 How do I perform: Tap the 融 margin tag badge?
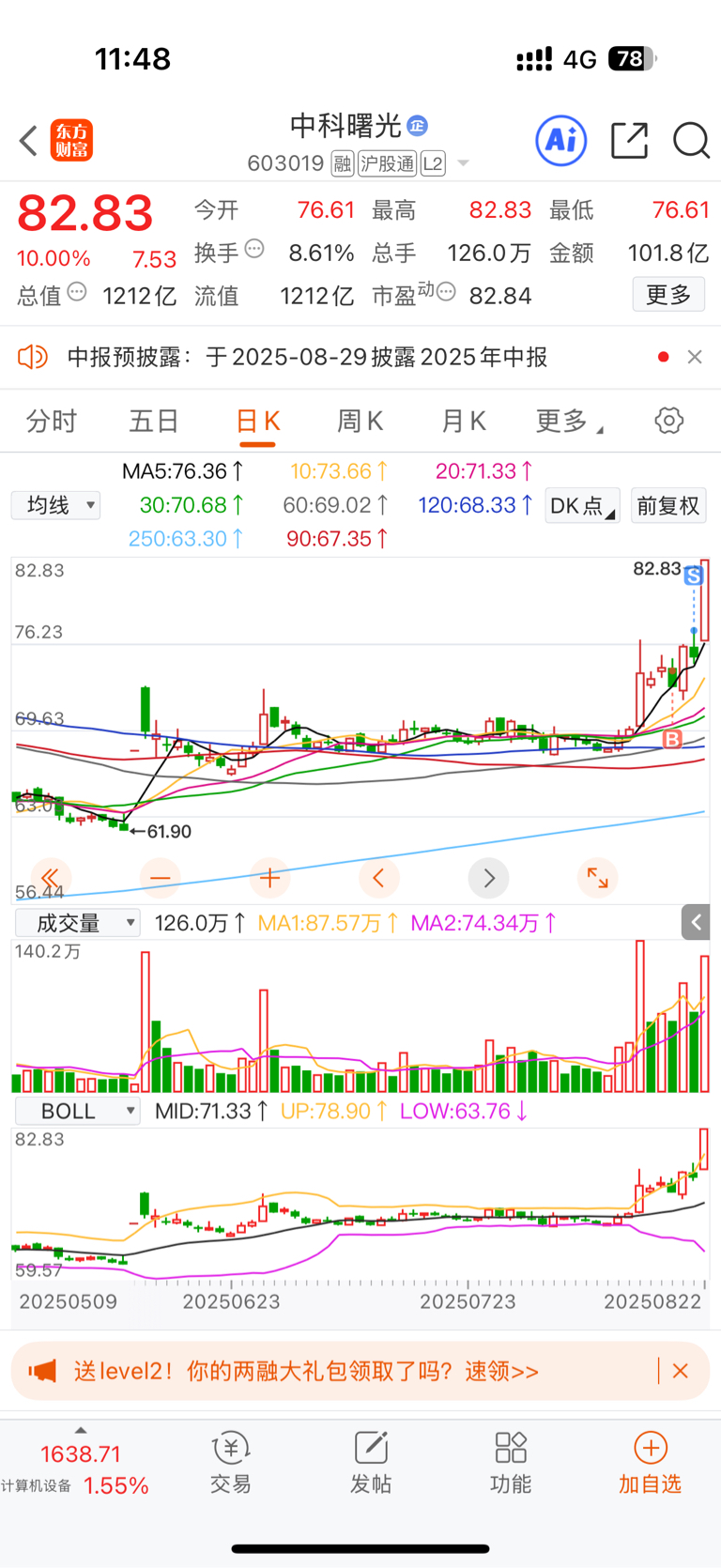coord(343,163)
